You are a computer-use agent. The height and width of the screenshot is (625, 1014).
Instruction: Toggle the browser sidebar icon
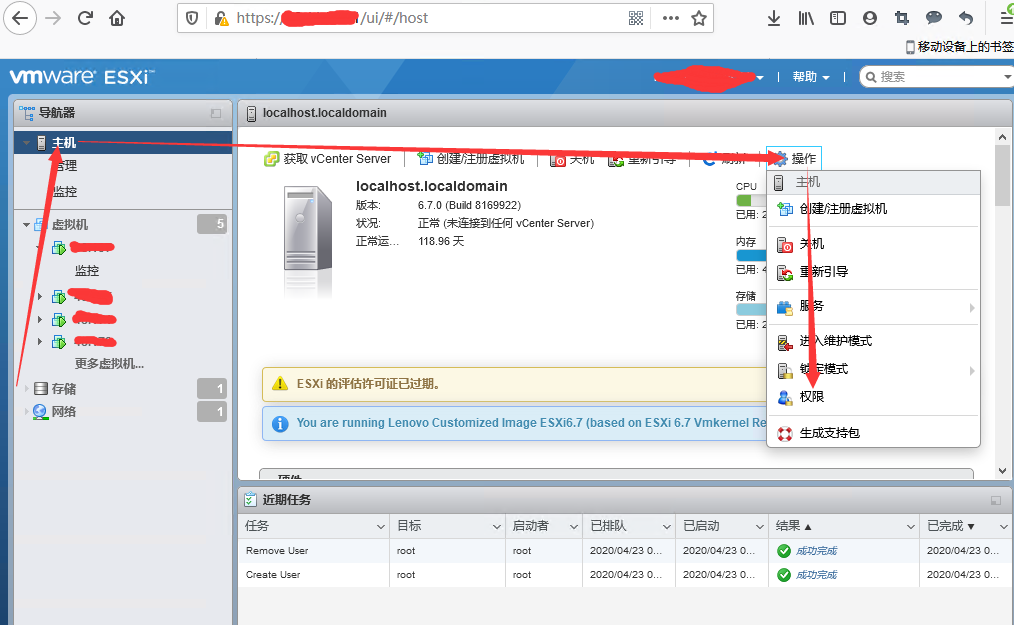click(x=837, y=18)
